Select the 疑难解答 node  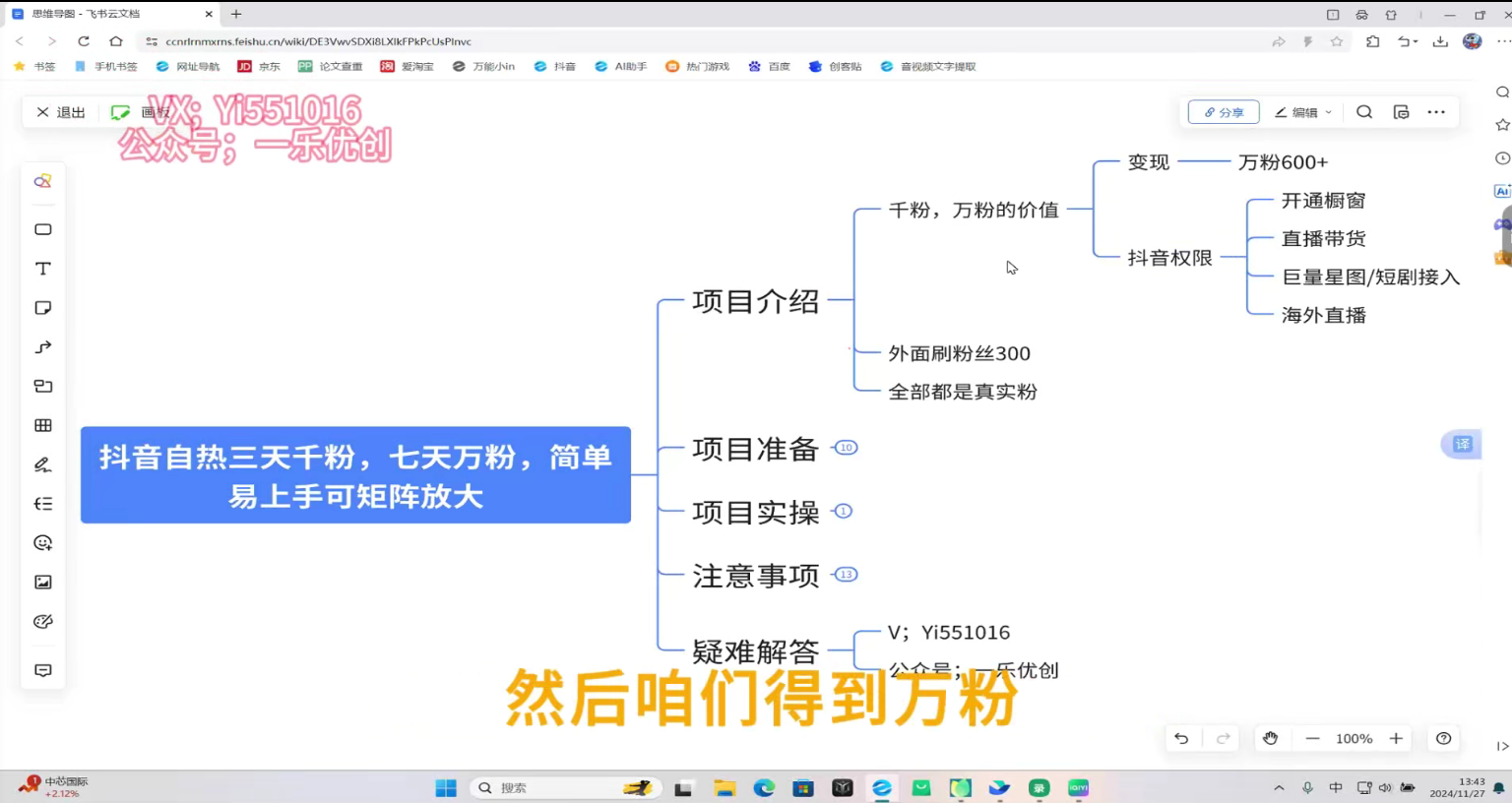[x=756, y=651]
